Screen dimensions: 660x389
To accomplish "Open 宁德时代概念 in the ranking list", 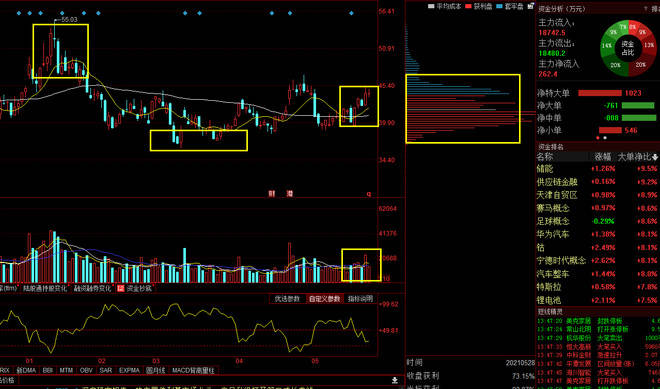I will [x=561, y=261].
